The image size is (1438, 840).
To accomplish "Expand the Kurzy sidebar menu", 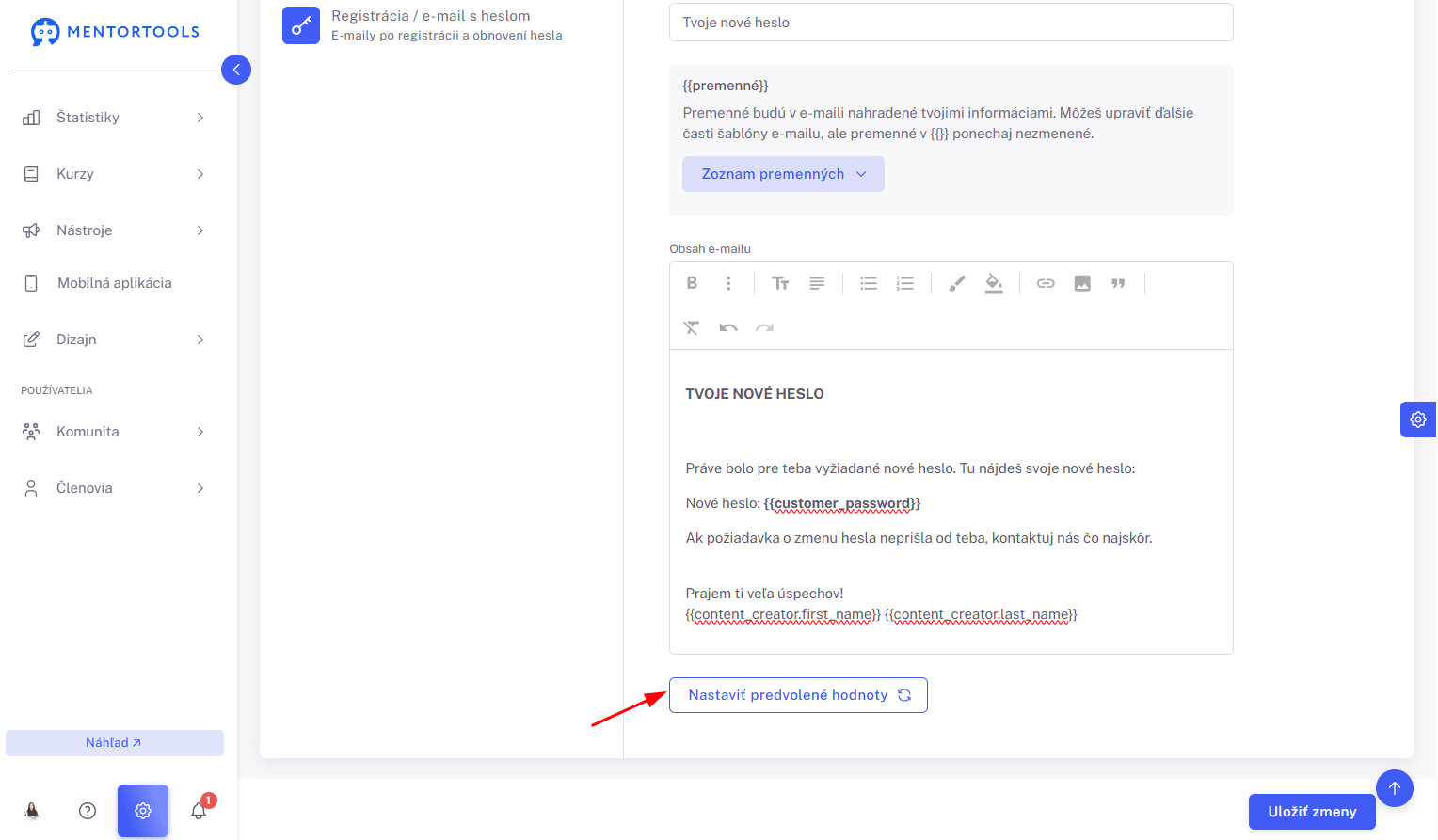I will (x=113, y=174).
